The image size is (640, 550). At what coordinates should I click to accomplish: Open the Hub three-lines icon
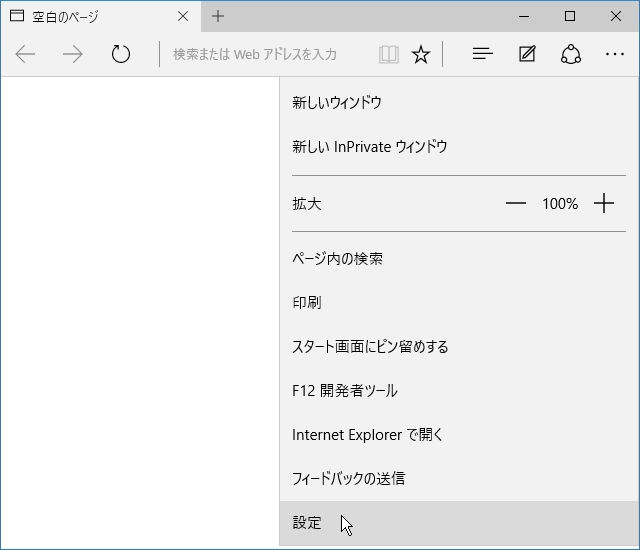coord(483,54)
